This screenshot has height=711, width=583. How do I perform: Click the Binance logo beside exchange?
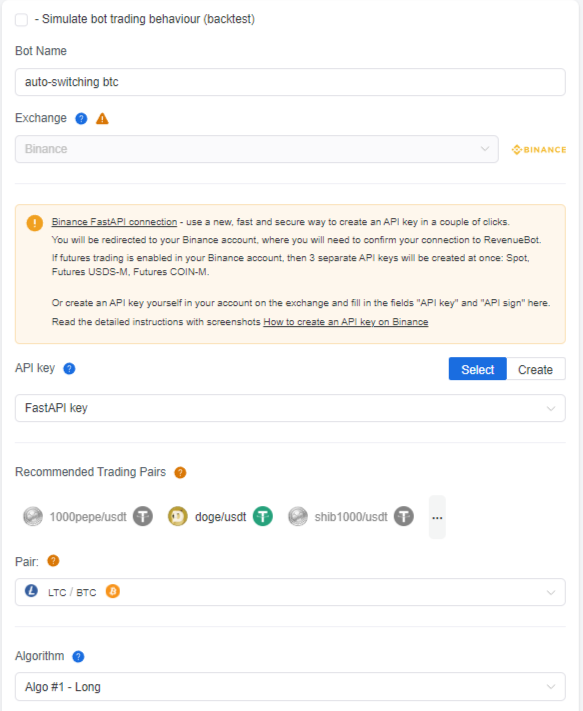tap(539, 150)
